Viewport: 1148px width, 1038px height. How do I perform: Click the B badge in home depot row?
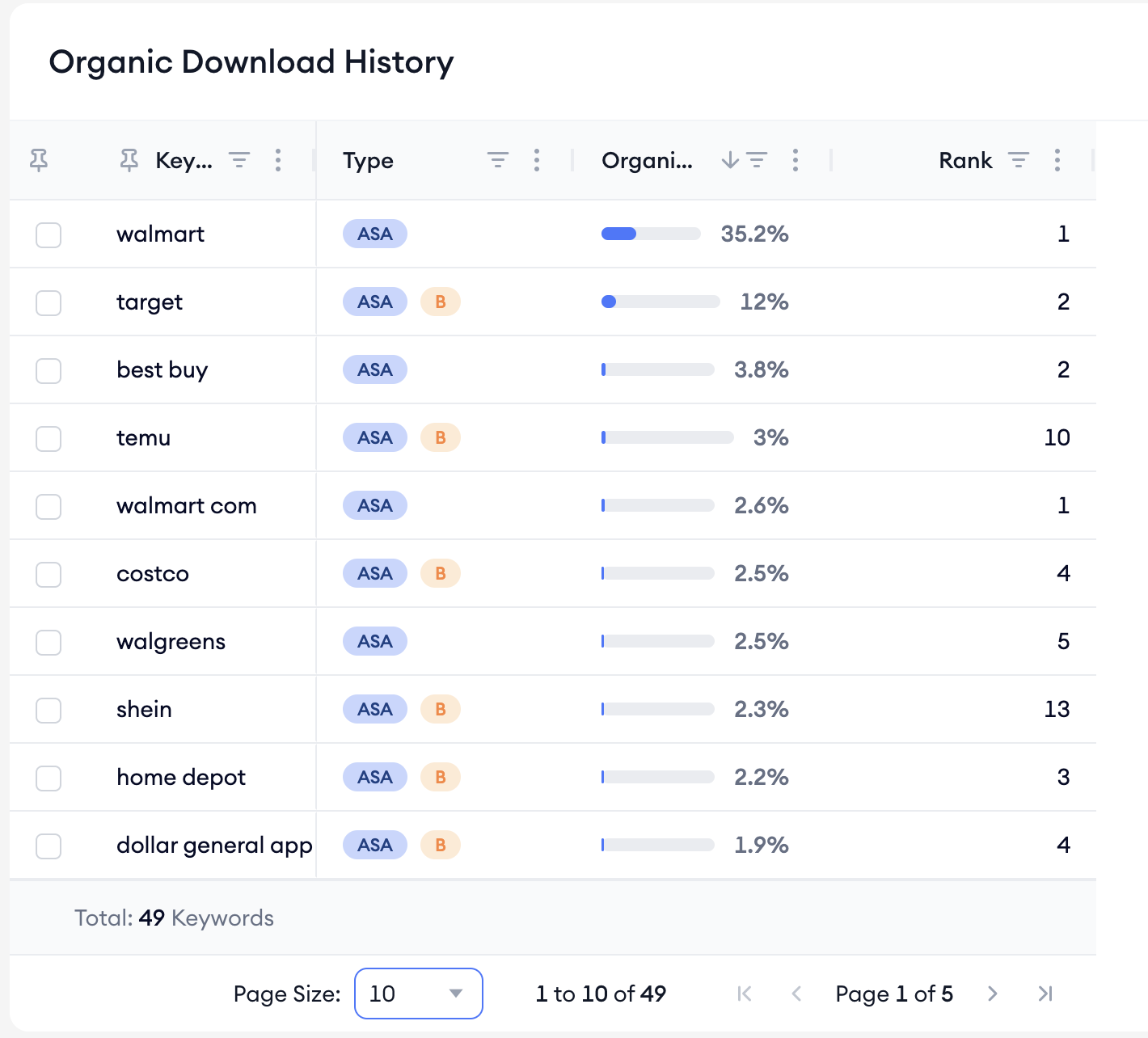click(441, 777)
